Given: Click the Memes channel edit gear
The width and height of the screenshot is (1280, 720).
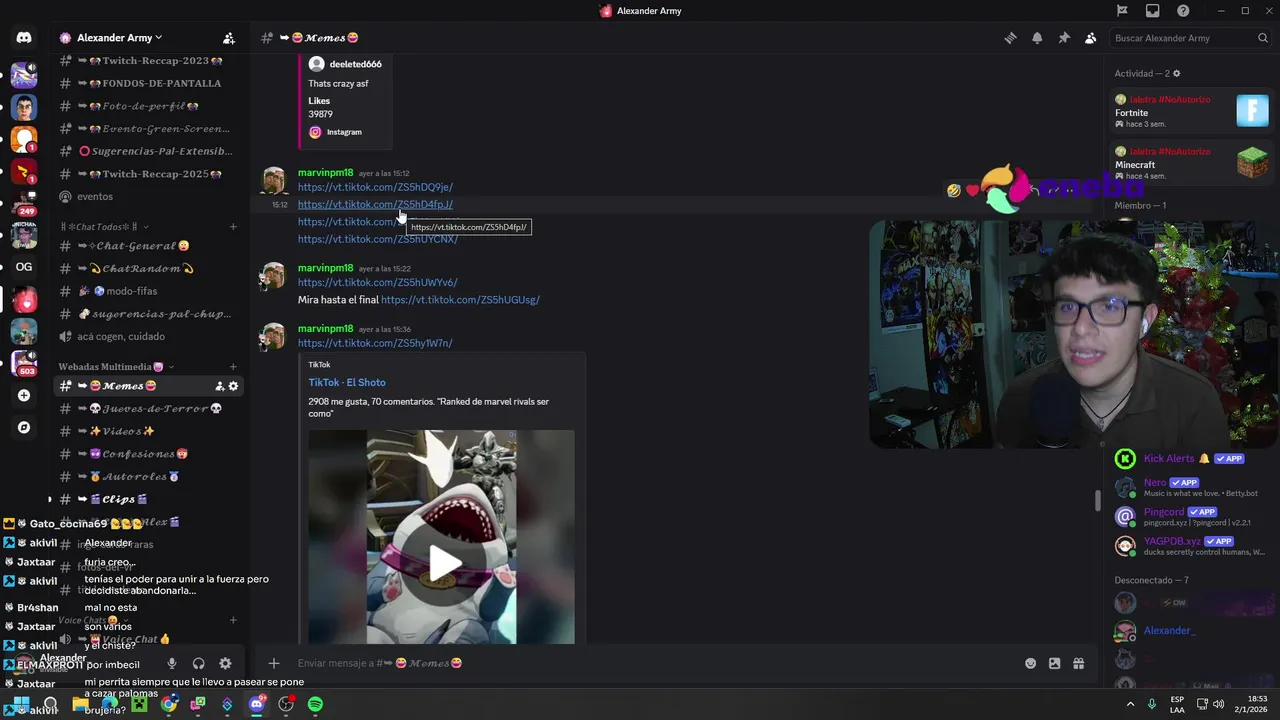Looking at the screenshot, I should tap(234, 386).
